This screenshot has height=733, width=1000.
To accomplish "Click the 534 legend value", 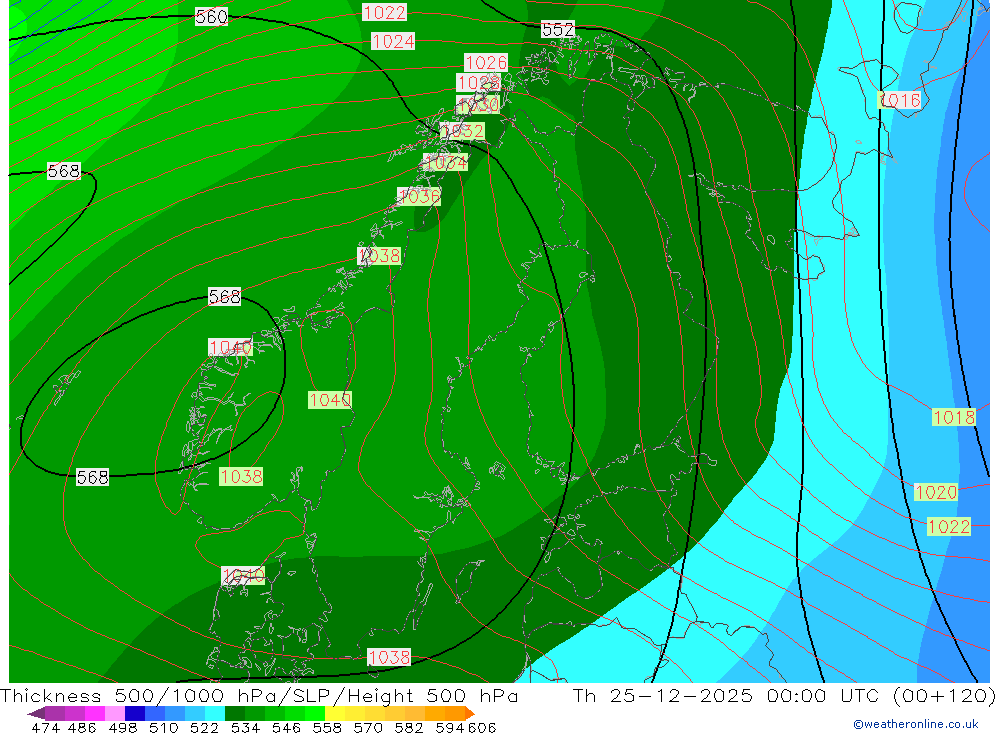I will pyautogui.click(x=245, y=727).
